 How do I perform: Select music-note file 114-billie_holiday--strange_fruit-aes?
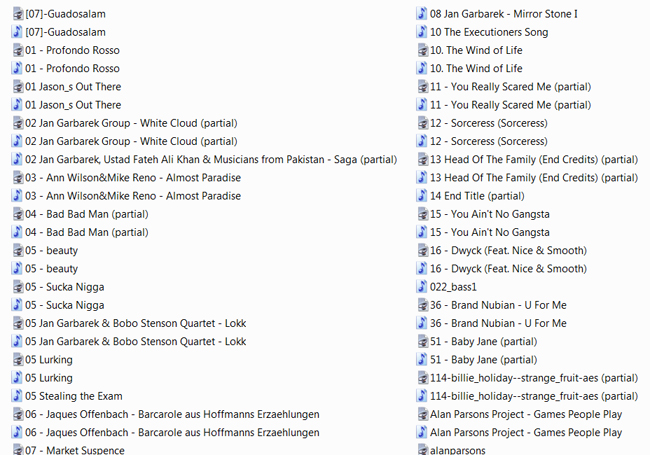point(527,397)
